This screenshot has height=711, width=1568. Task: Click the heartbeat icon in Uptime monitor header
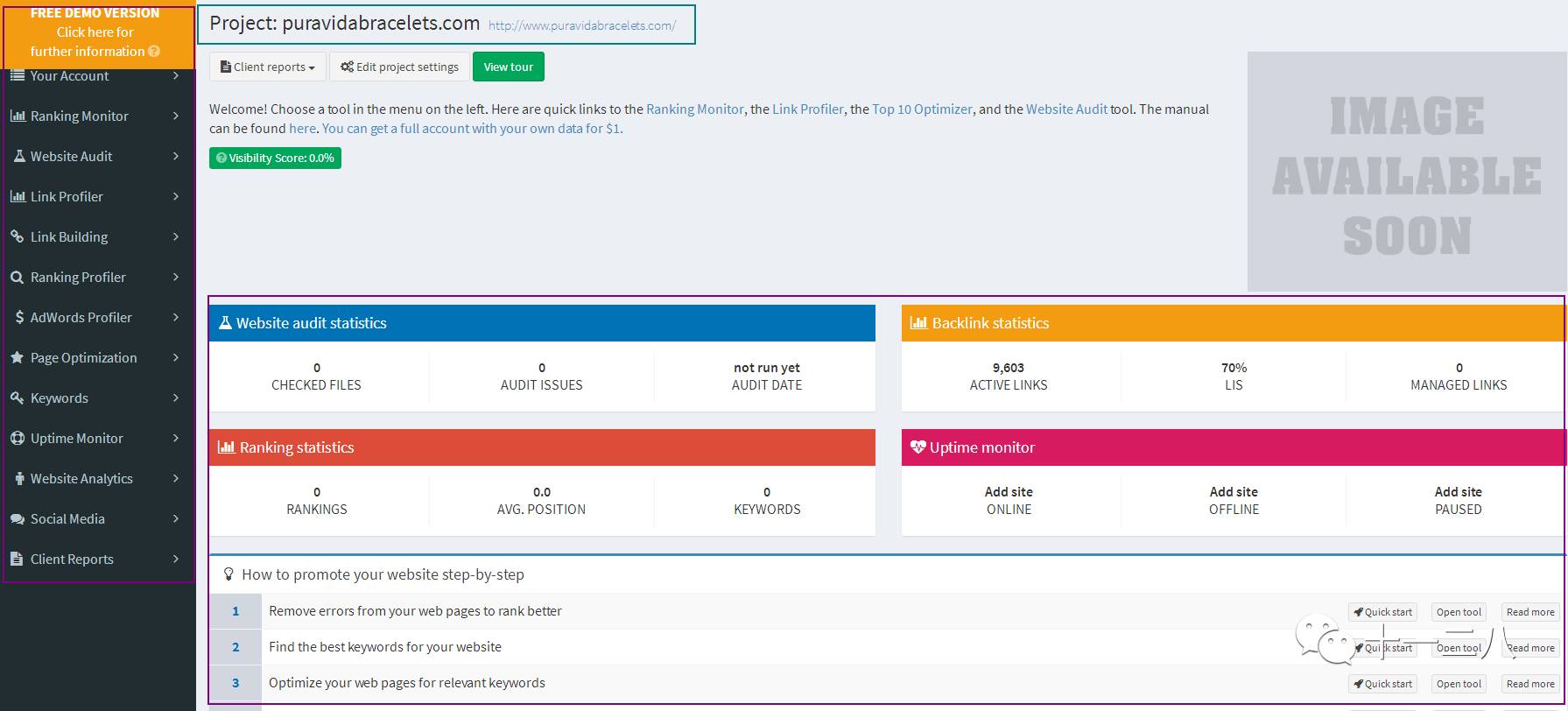(918, 447)
